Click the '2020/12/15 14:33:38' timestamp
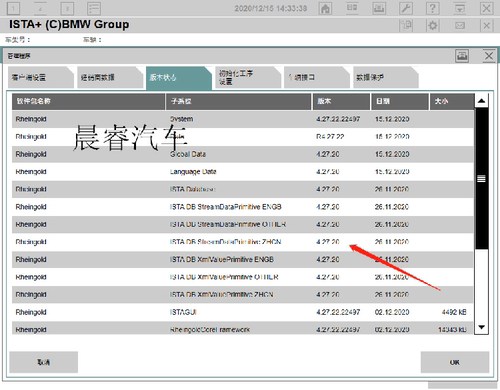Screen dimensions: 500x390 270,8
